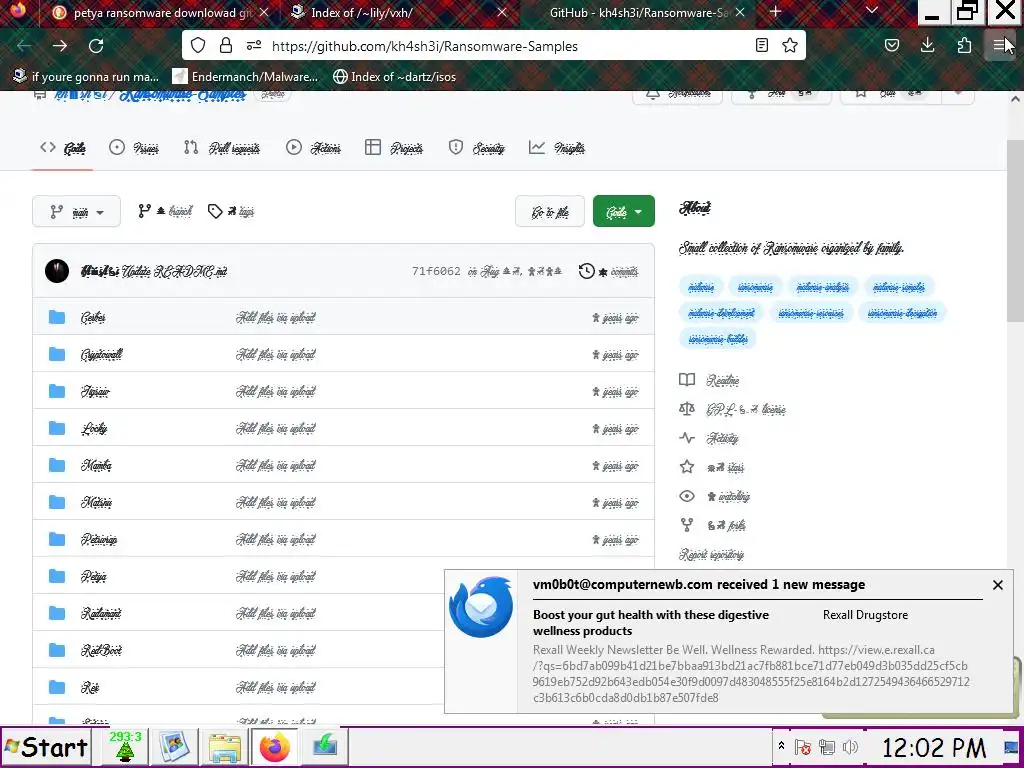Open the repository Actions tab
This screenshot has height=768, width=1024.
313,148
